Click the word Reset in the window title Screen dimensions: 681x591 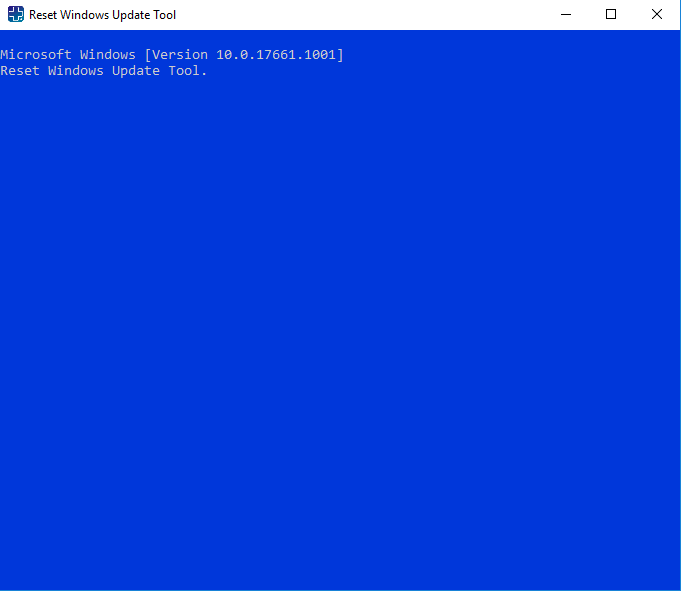click(43, 15)
